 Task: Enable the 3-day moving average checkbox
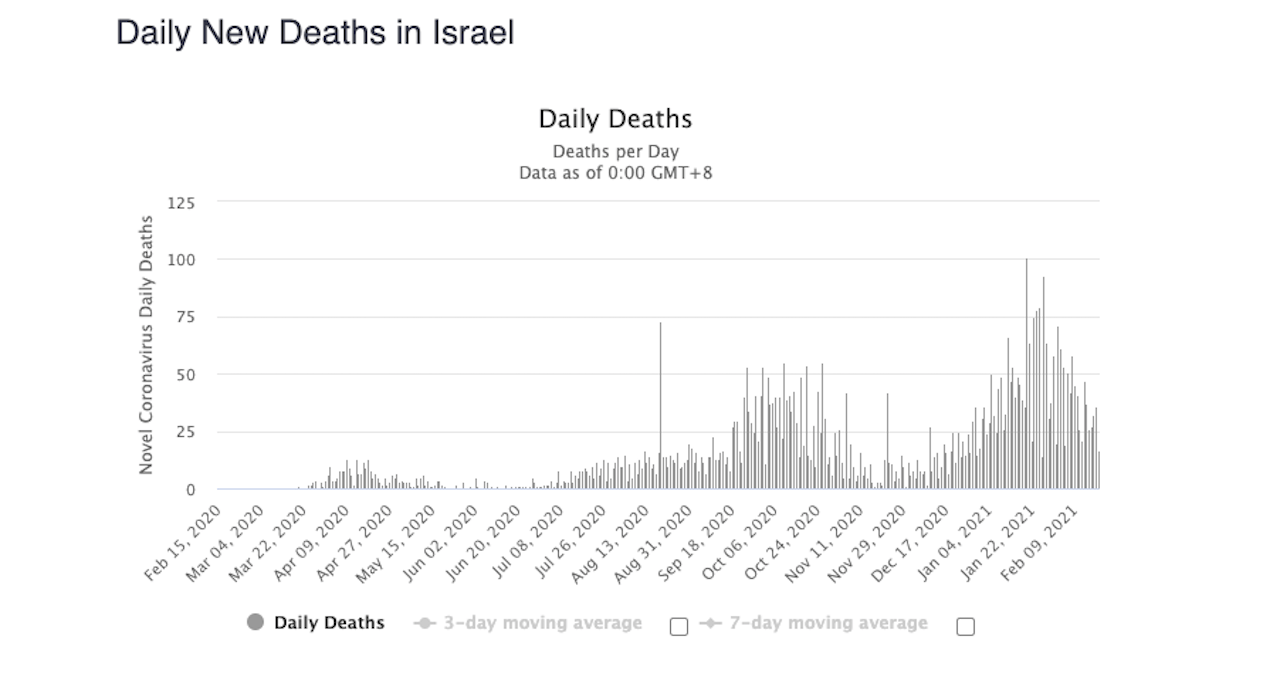(x=679, y=627)
